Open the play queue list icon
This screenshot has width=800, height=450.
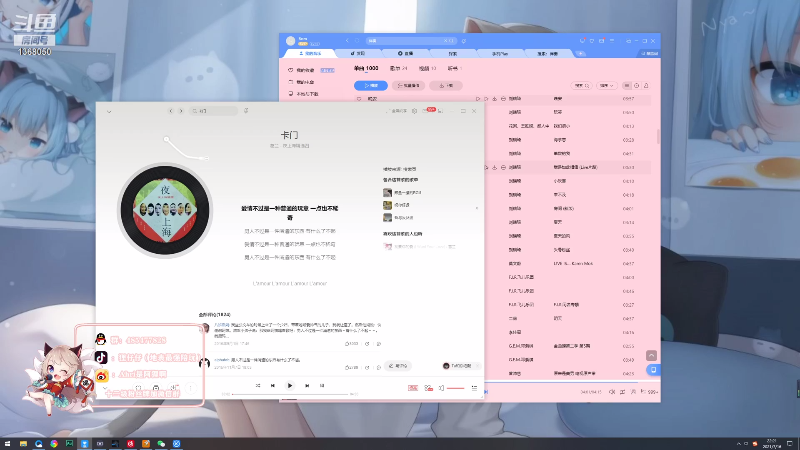point(474,388)
